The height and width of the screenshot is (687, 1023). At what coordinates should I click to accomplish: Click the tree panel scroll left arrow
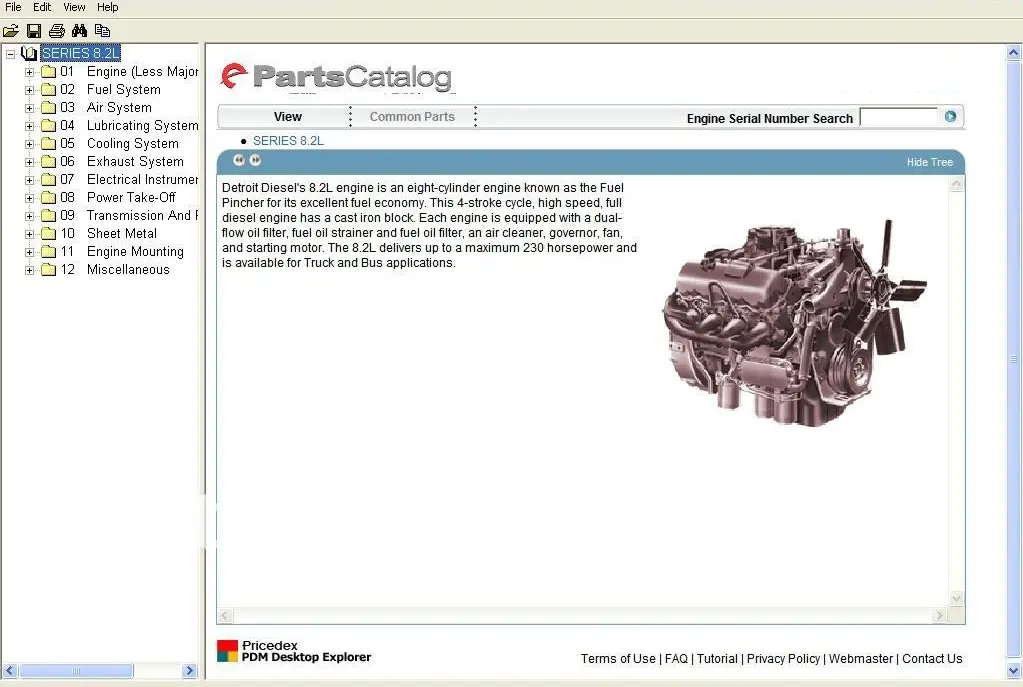(9, 671)
